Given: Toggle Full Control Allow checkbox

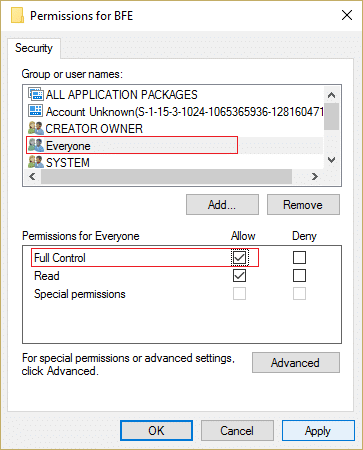Looking at the screenshot, I should [x=239, y=257].
